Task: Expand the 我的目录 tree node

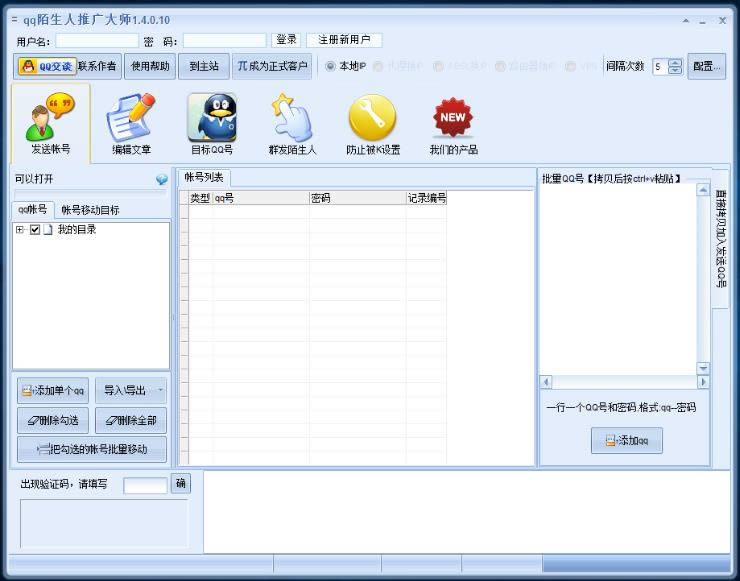Action: tap(20, 230)
